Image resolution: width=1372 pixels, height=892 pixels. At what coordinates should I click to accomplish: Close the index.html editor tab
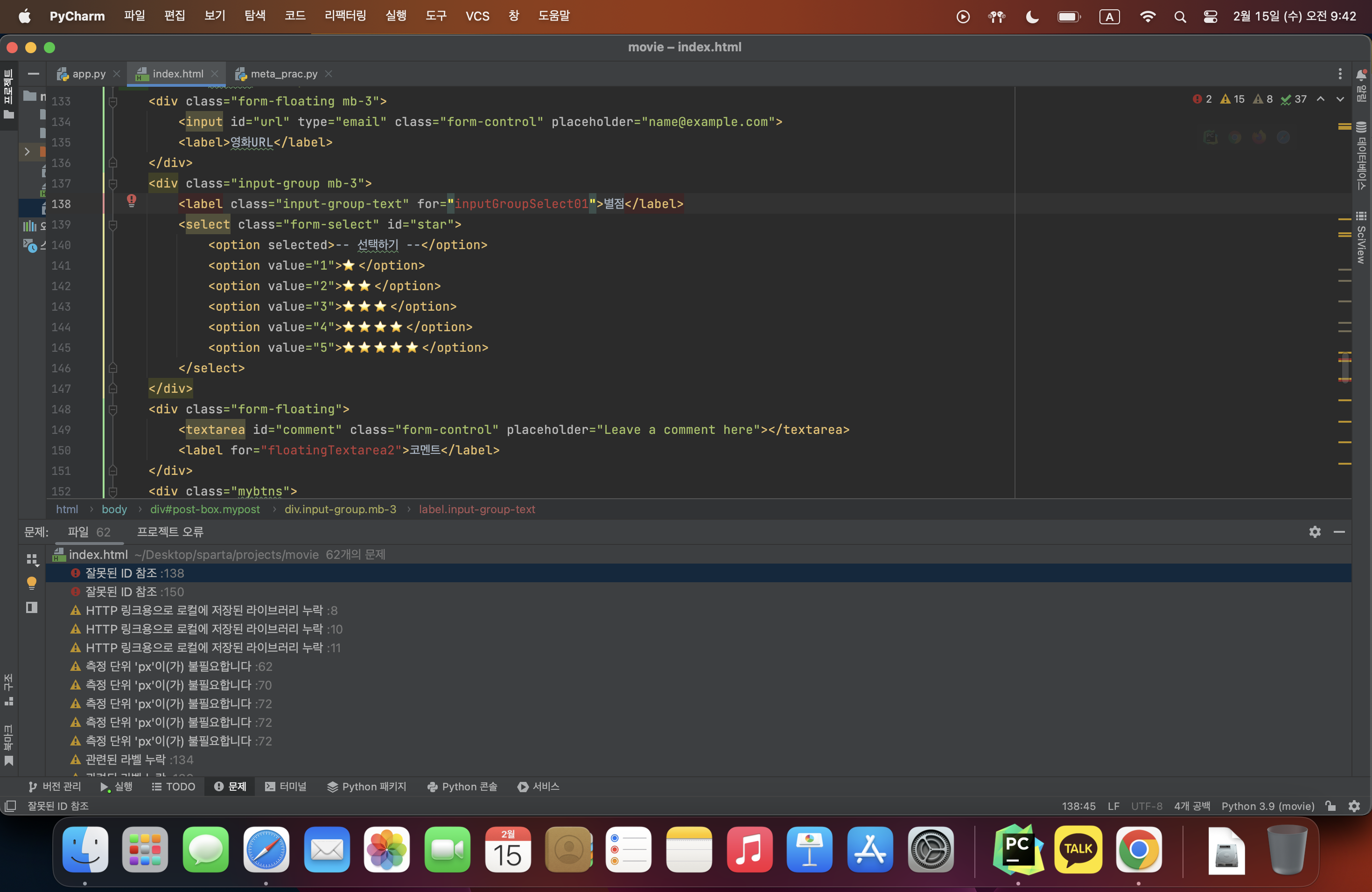click(x=215, y=74)
